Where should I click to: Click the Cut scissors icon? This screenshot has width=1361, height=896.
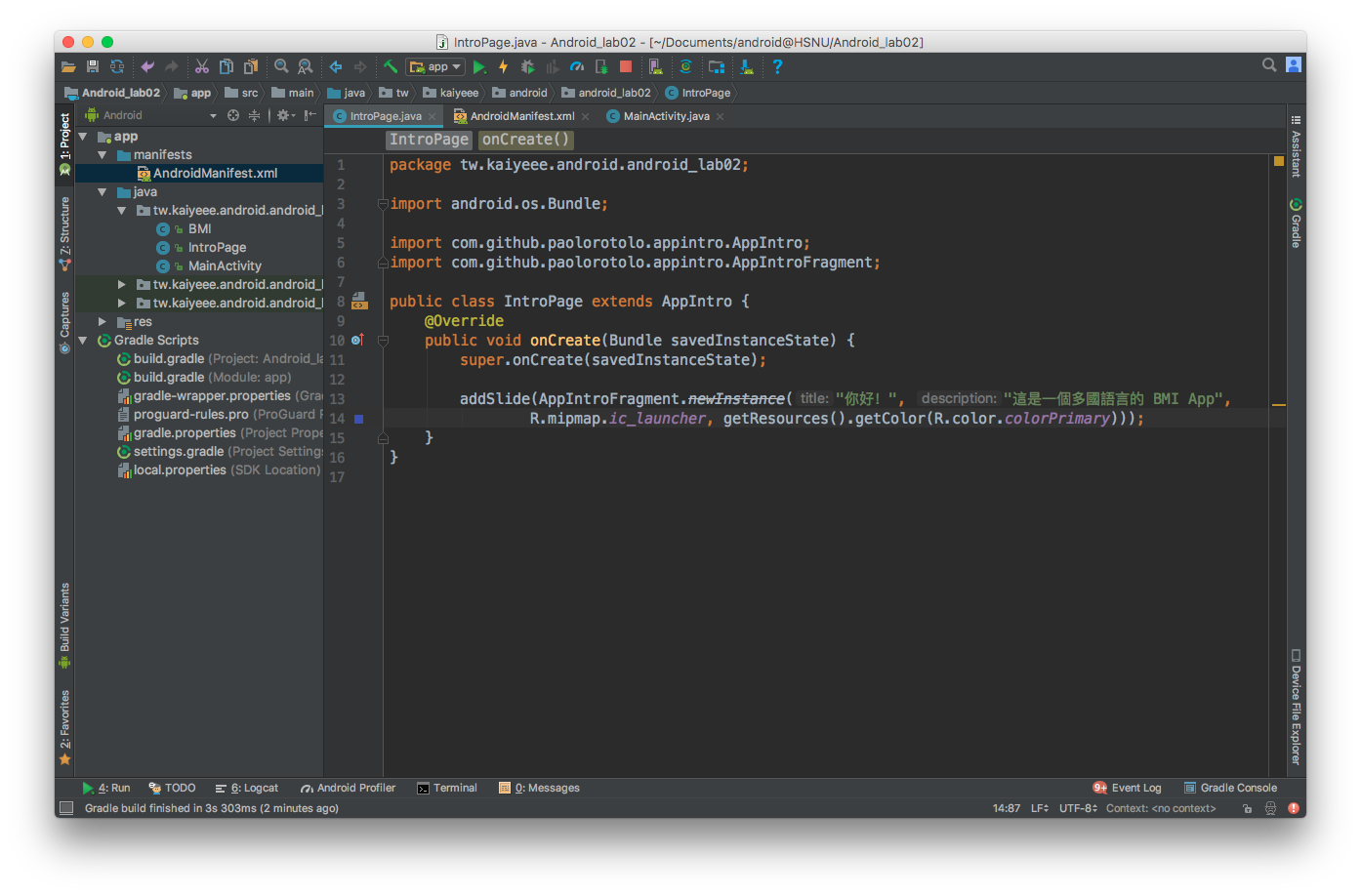click(202, 67)
